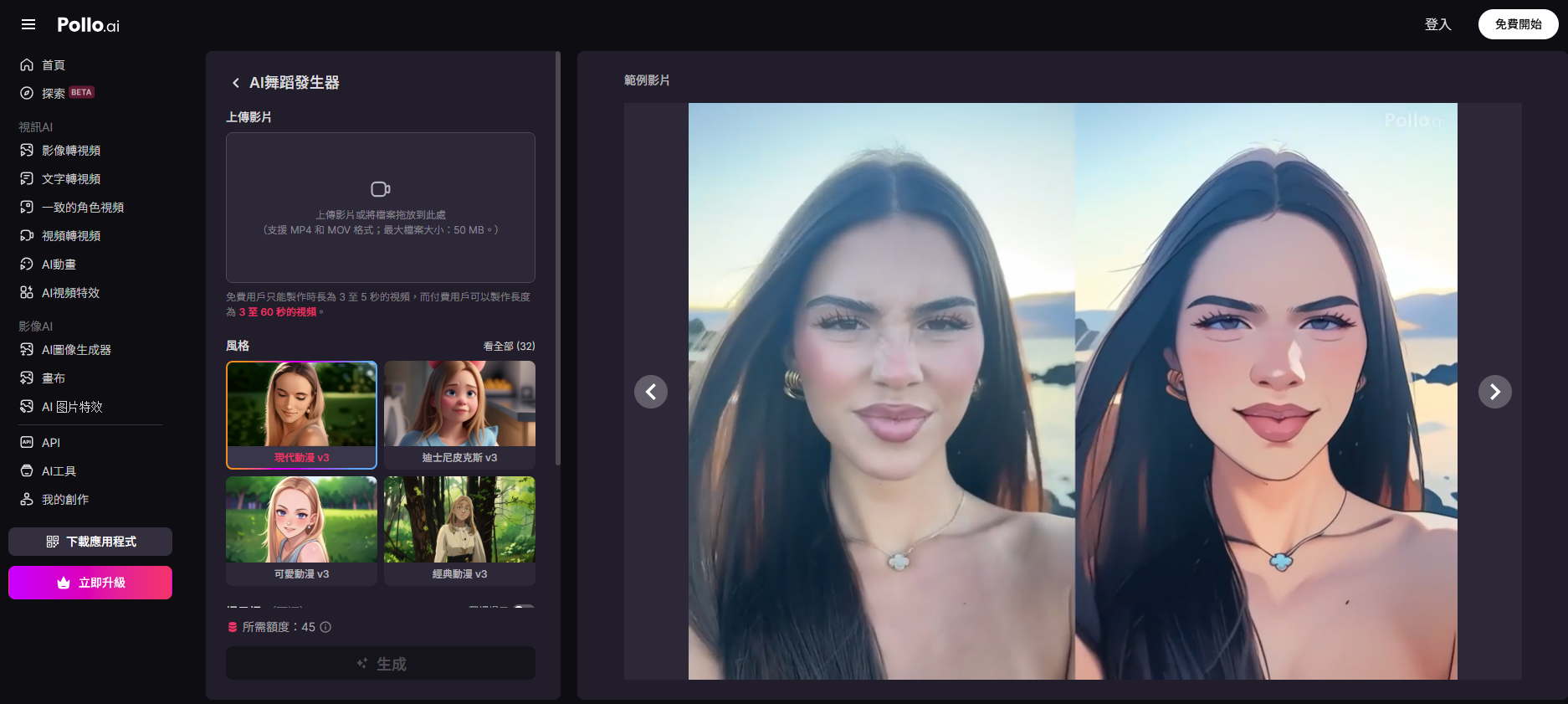Click 登入 to sign in
This screenshot has height=704, width=1568.
tap(1437, 24)
